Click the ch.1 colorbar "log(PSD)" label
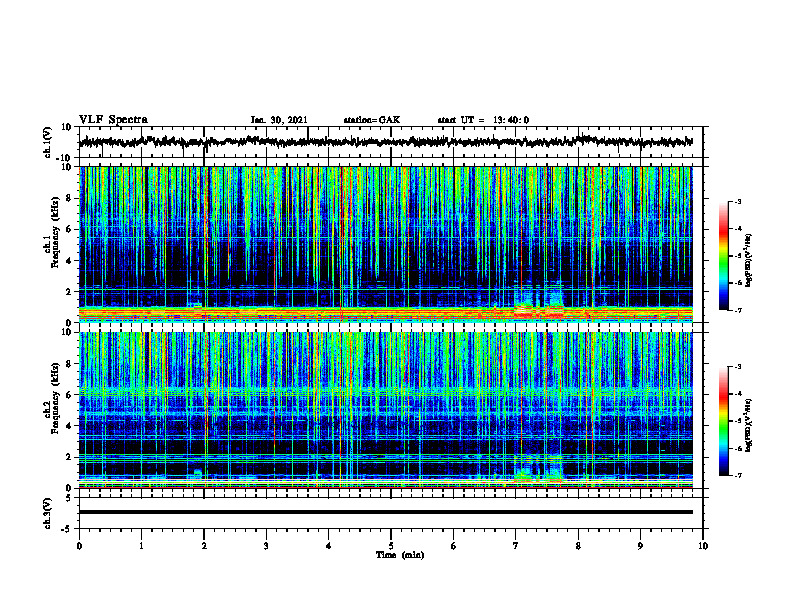 [x=748, y=260]
